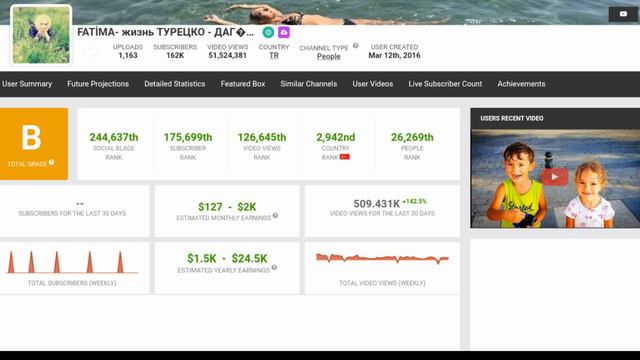The image size is (640, 360).
Task: Click the Total Video Views (Weekly) chart
Action: click(x=382, y=258)
